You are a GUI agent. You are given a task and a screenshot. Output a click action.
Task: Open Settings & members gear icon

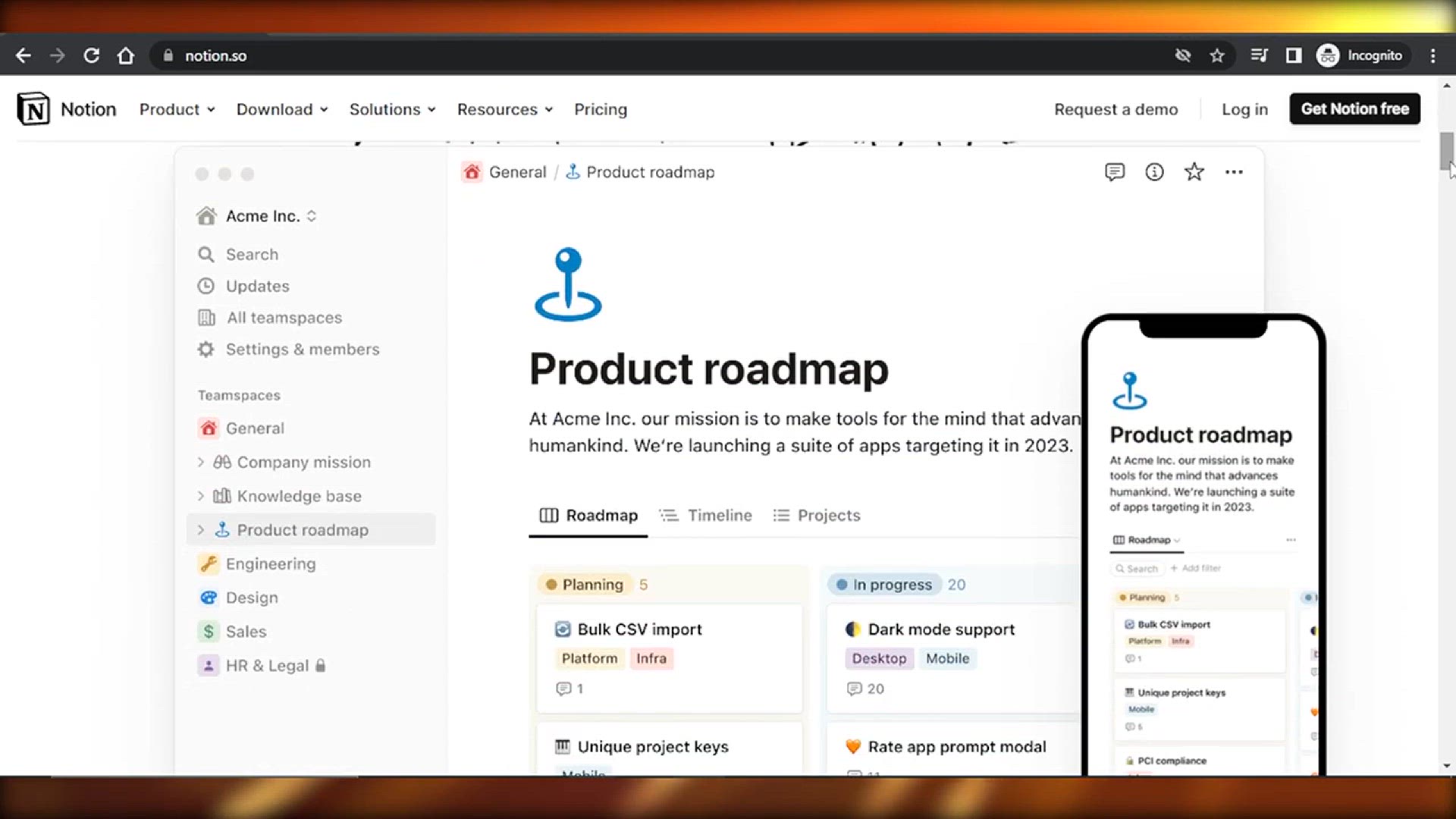point(206,350)
